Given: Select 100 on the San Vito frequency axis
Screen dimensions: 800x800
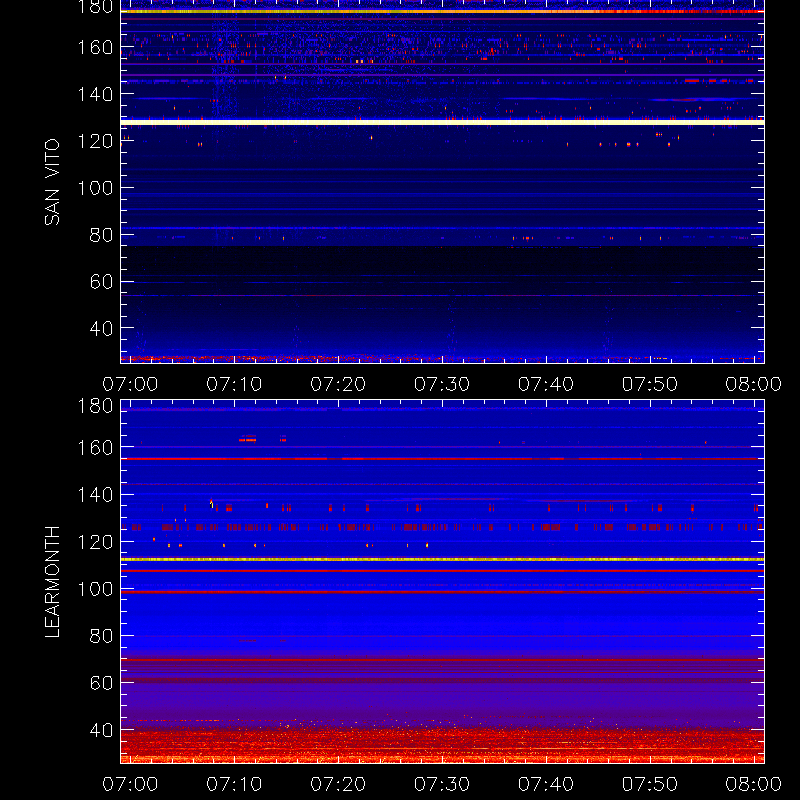Looking at the screenshot, I should coord(95,188).
